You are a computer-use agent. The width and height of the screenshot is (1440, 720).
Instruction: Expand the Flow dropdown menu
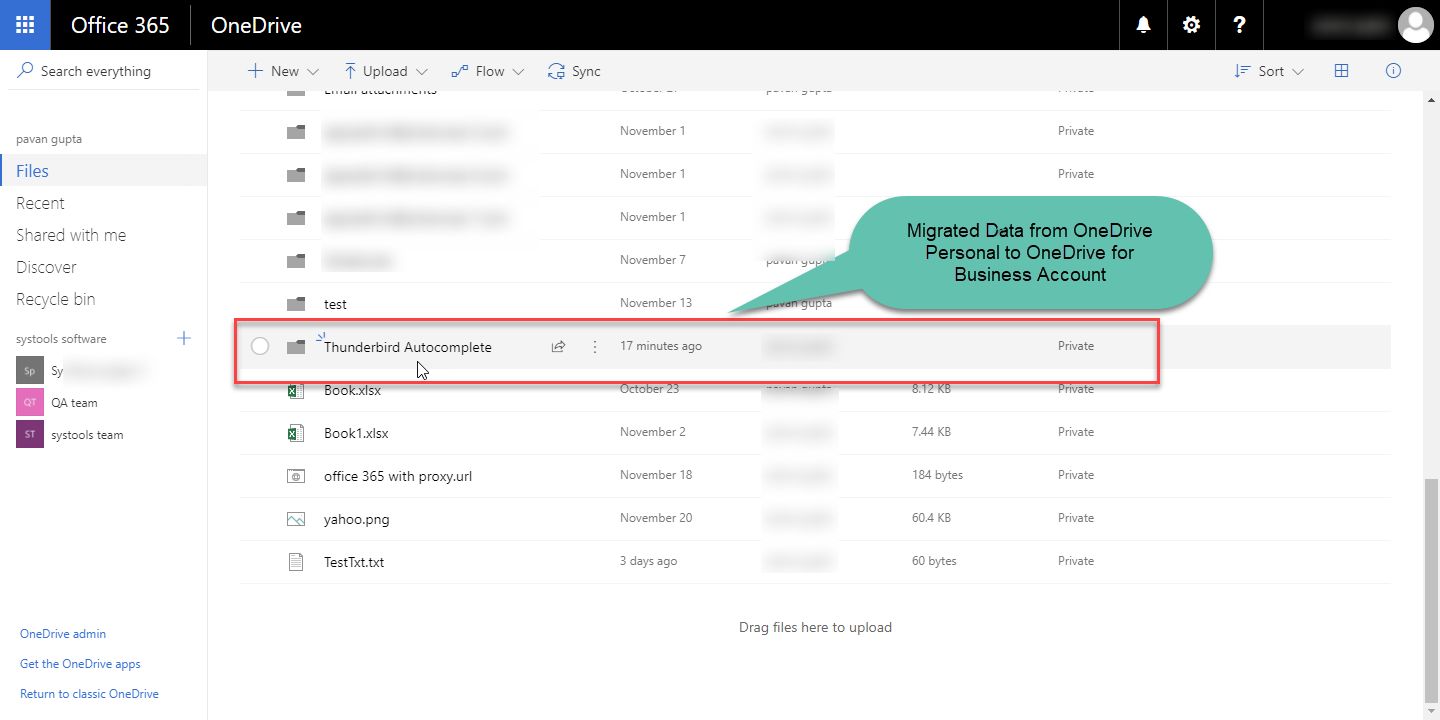[x=488, y=71]
